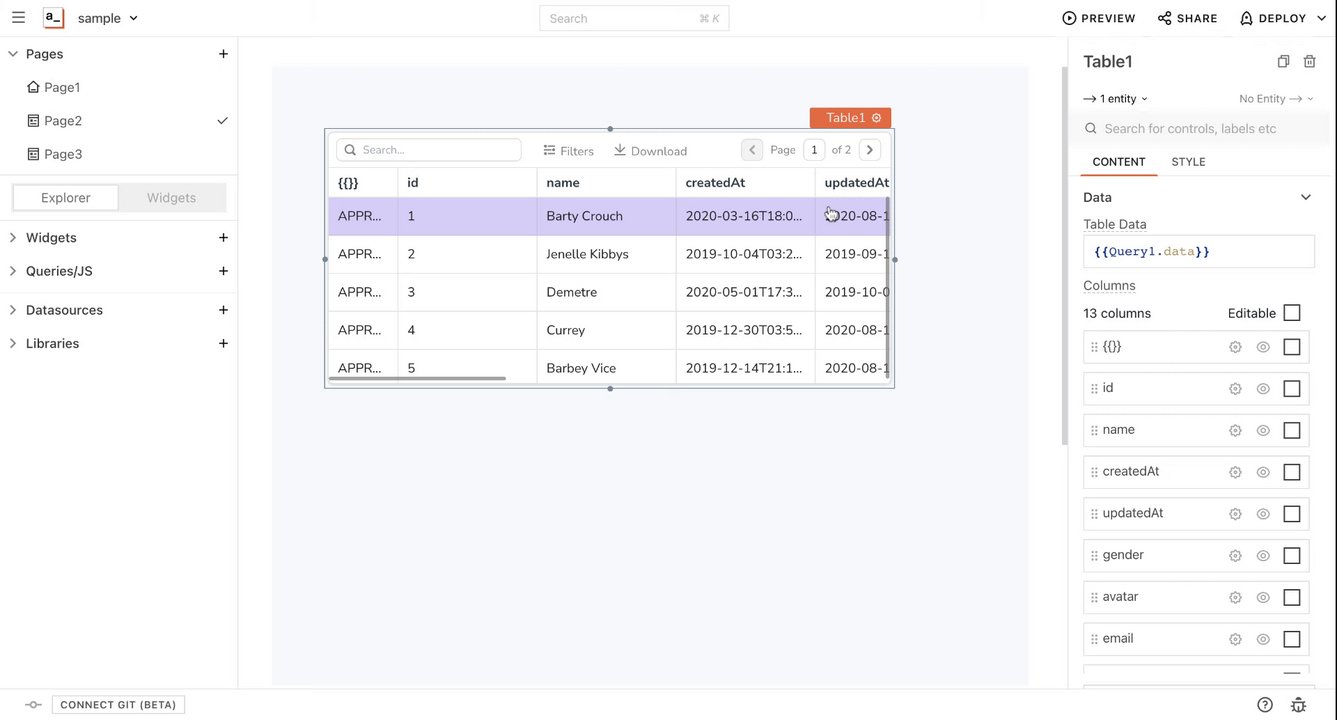Switch to the Widgets tab
1337x720 pixels.
pyautogui.click(x=171, y=198)
